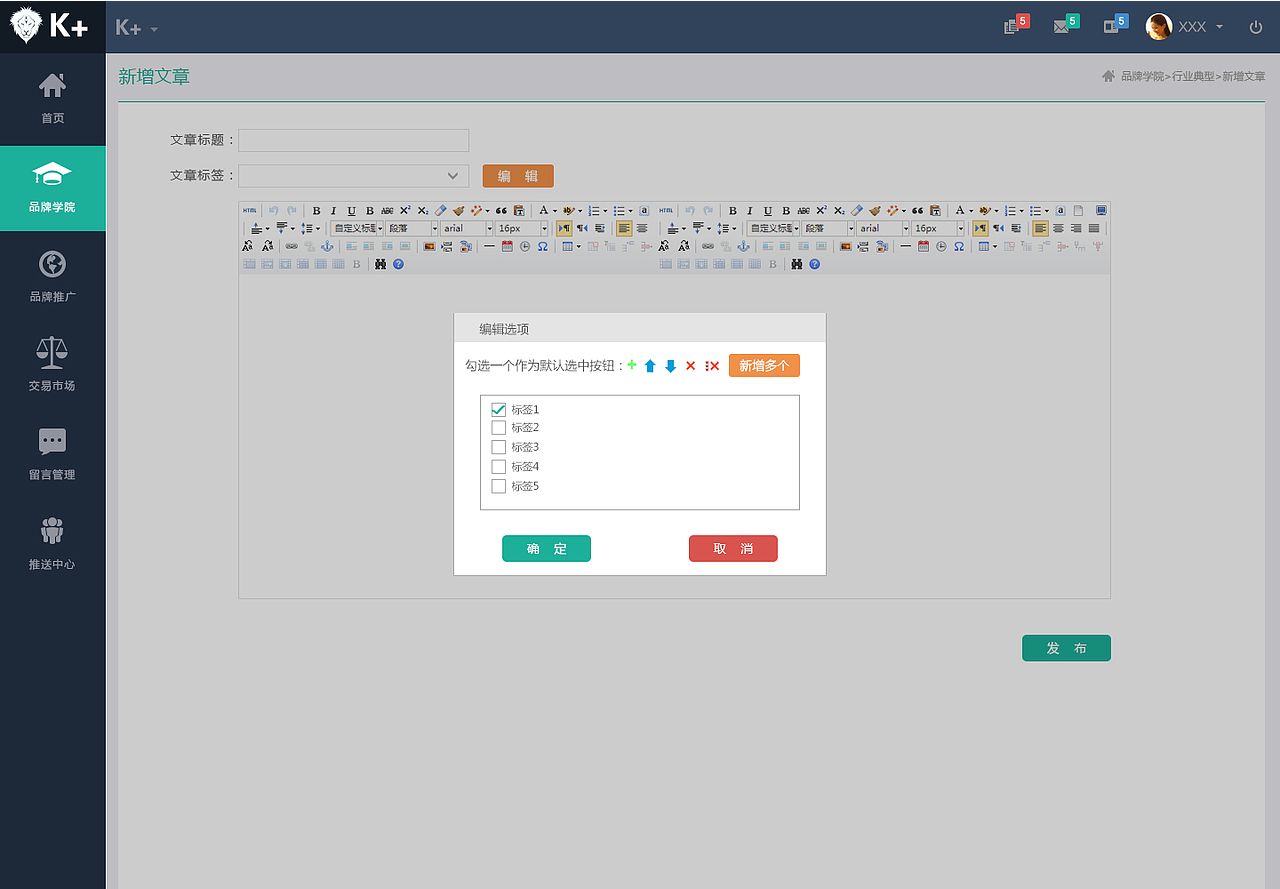The width and height of the screenshot is (1280, 889).
Task: Add an option with green plus icon
Action: pyautogui.click(x=632, y=365)
